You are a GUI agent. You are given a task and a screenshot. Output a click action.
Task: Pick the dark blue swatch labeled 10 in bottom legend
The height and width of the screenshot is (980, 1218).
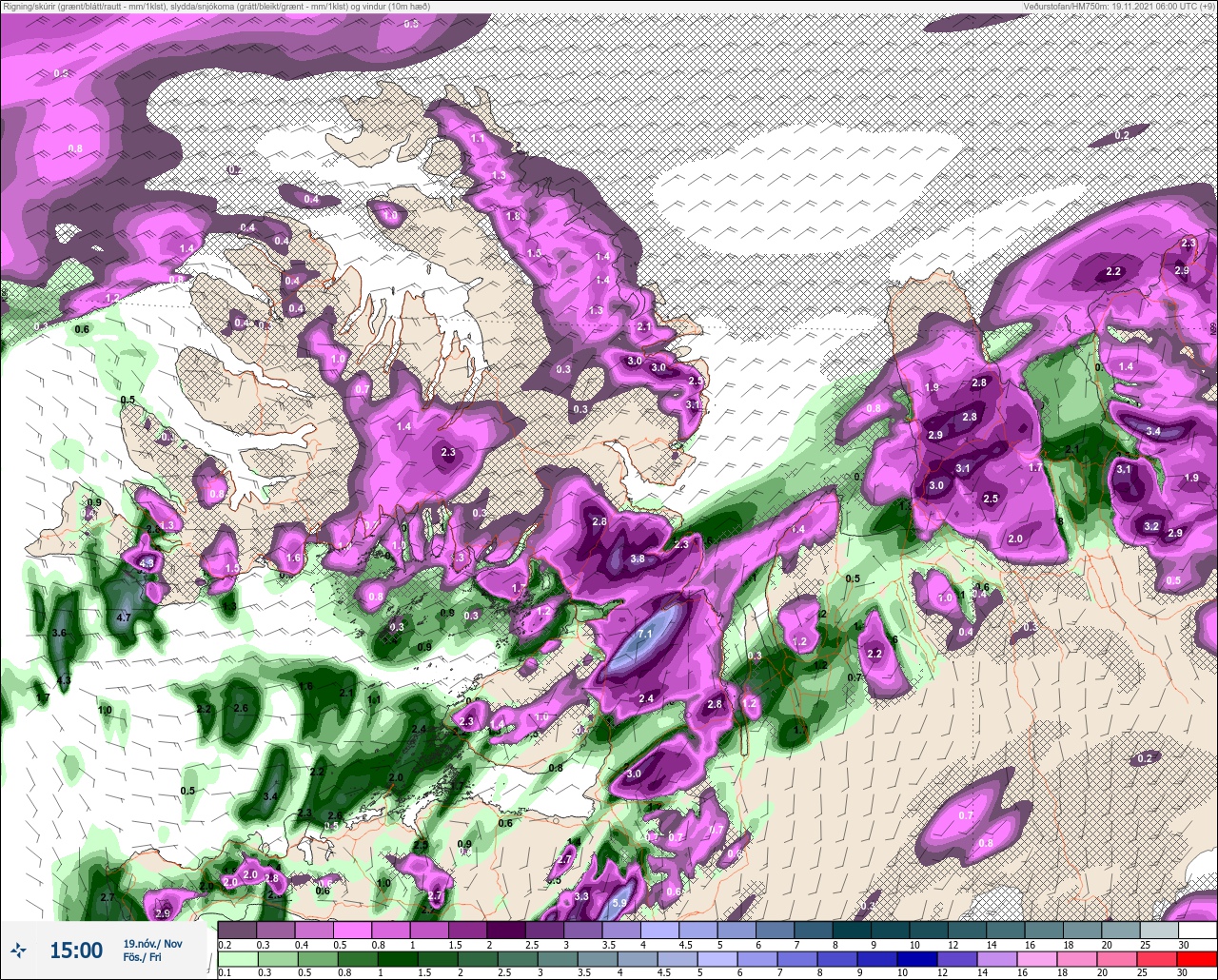(917, 959)
